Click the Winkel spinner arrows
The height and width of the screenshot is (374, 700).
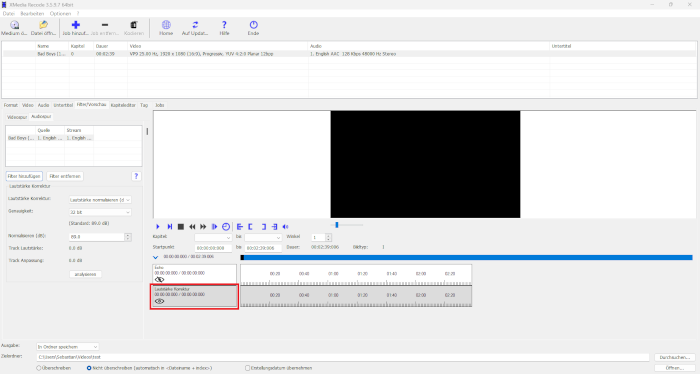tap(329, 237)
